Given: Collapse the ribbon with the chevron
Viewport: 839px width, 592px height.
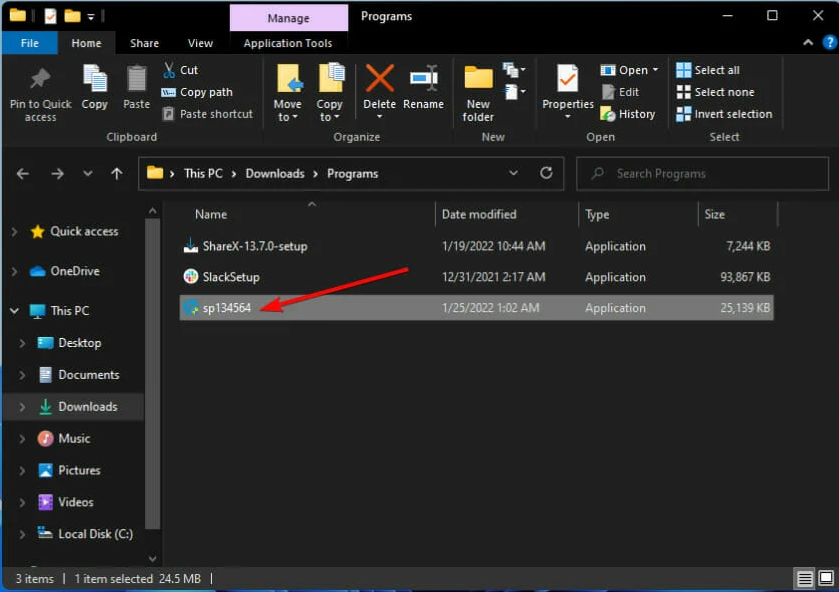Looking at the screenshot, I should coord(808,43).
